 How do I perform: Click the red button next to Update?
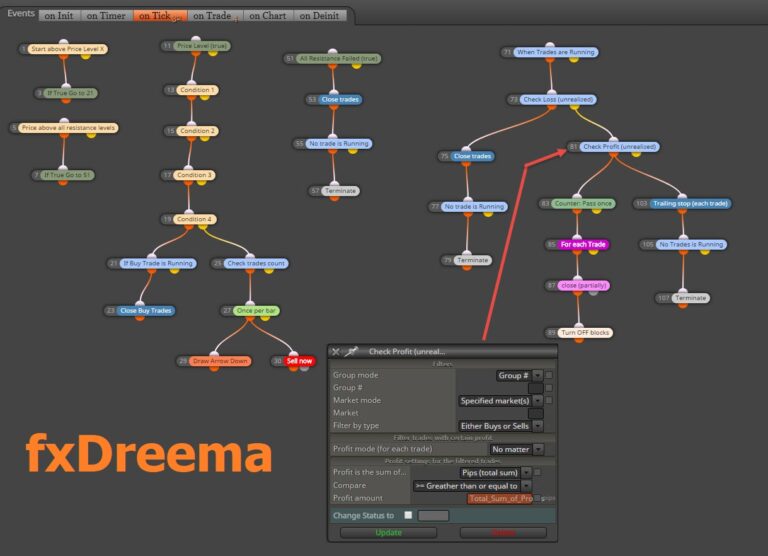(x=503, y=532)
